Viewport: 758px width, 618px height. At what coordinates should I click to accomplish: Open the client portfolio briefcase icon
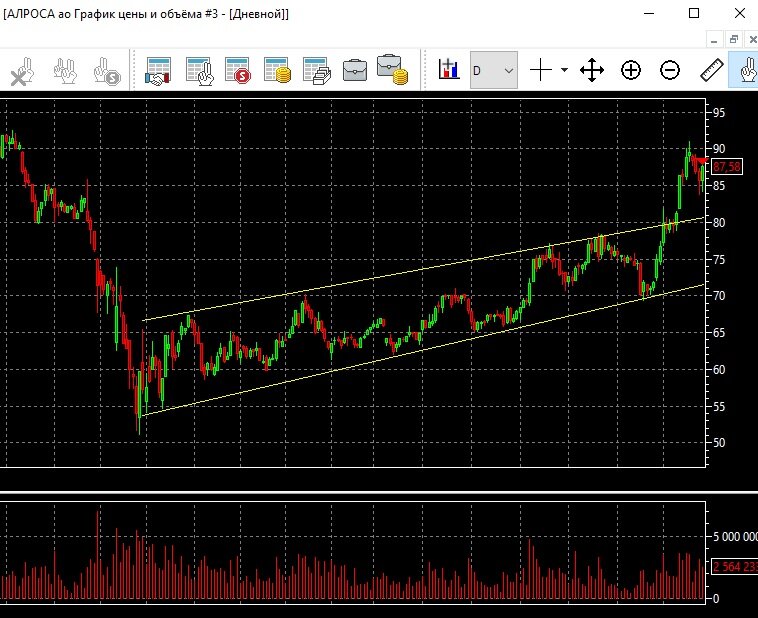coord(355,71)
